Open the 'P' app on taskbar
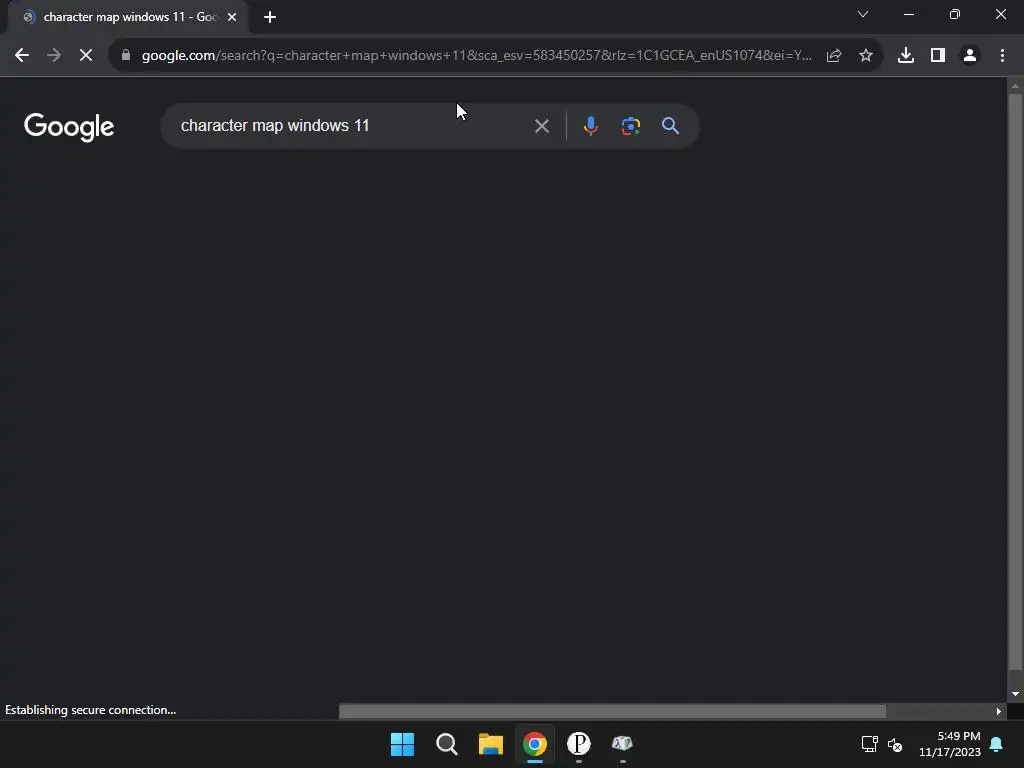Screen dimensions: 1024x768 (x=579, y=744)
